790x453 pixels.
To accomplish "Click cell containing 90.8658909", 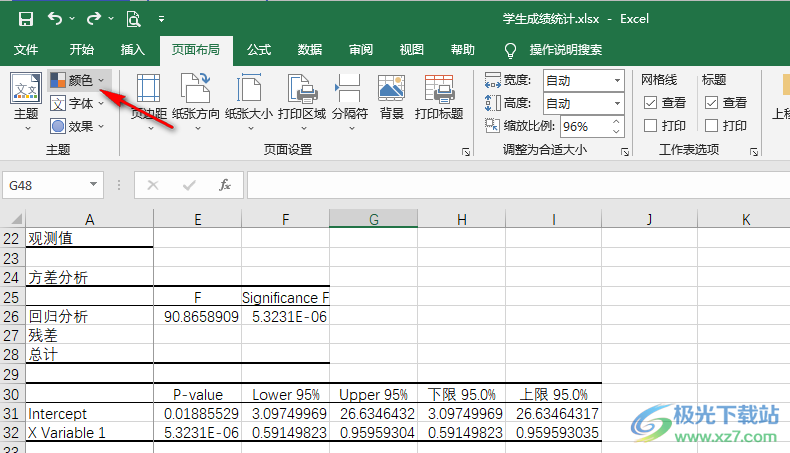I will point(198,316).
